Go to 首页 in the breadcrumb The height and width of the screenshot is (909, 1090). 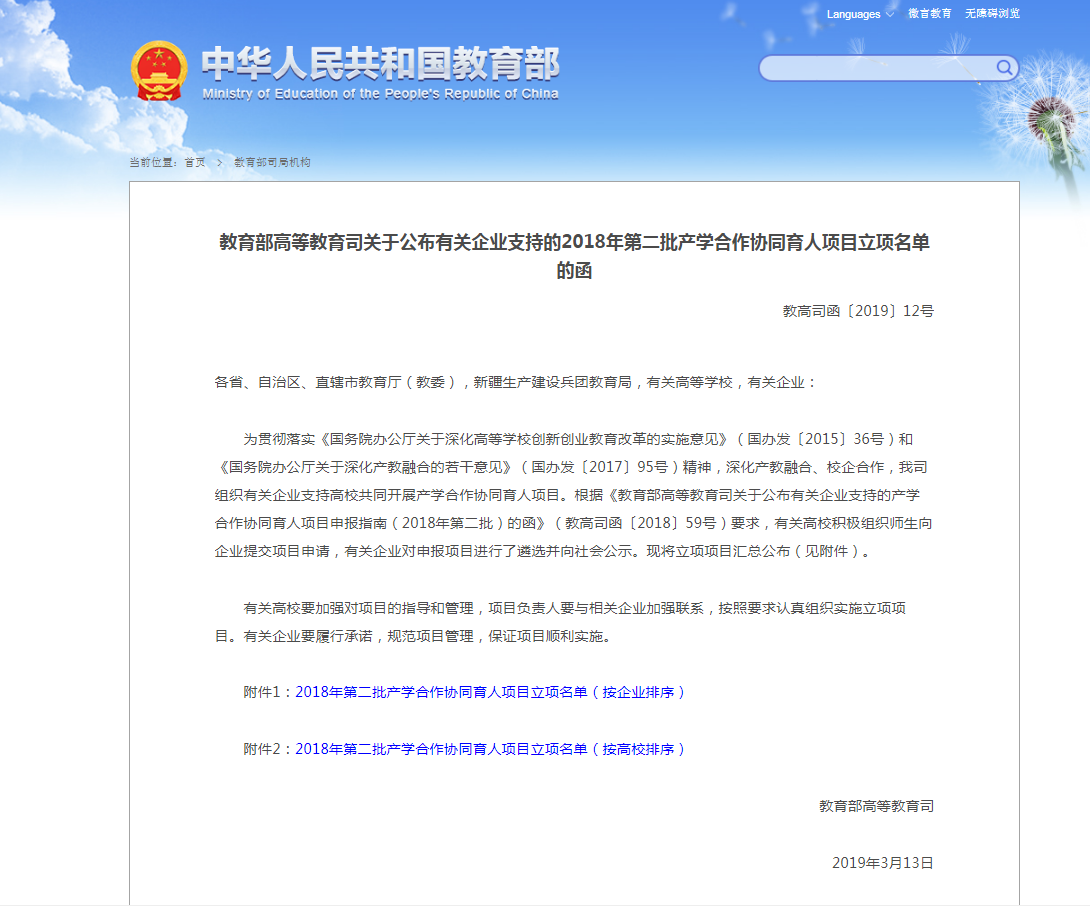click(x=195, y=162)
